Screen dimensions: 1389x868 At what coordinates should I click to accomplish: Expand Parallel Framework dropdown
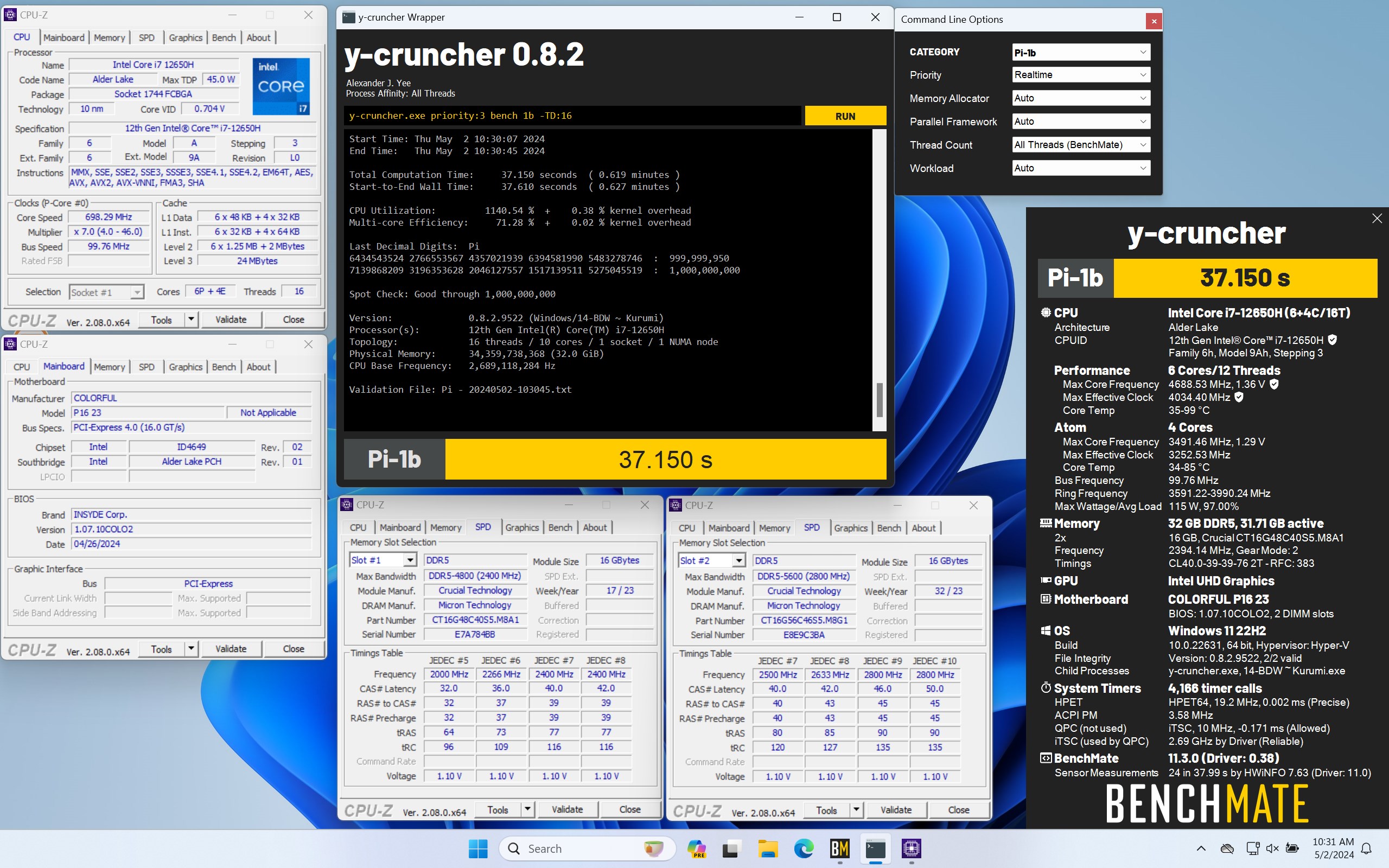[1081, 122]
